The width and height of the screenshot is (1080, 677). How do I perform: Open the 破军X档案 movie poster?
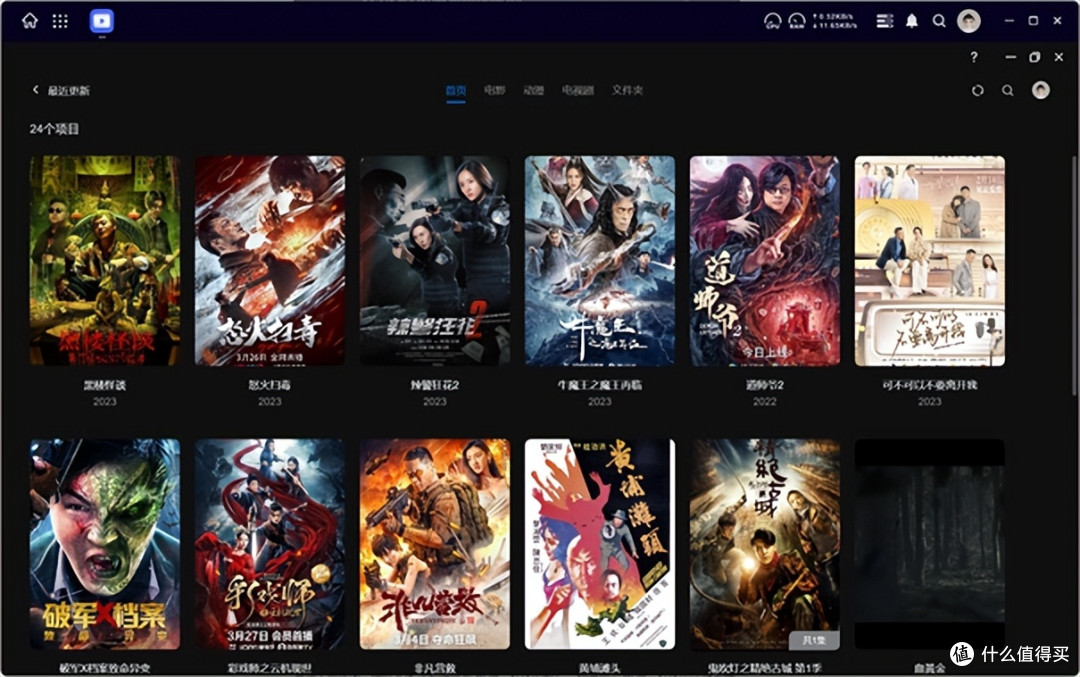coord(105,544)
